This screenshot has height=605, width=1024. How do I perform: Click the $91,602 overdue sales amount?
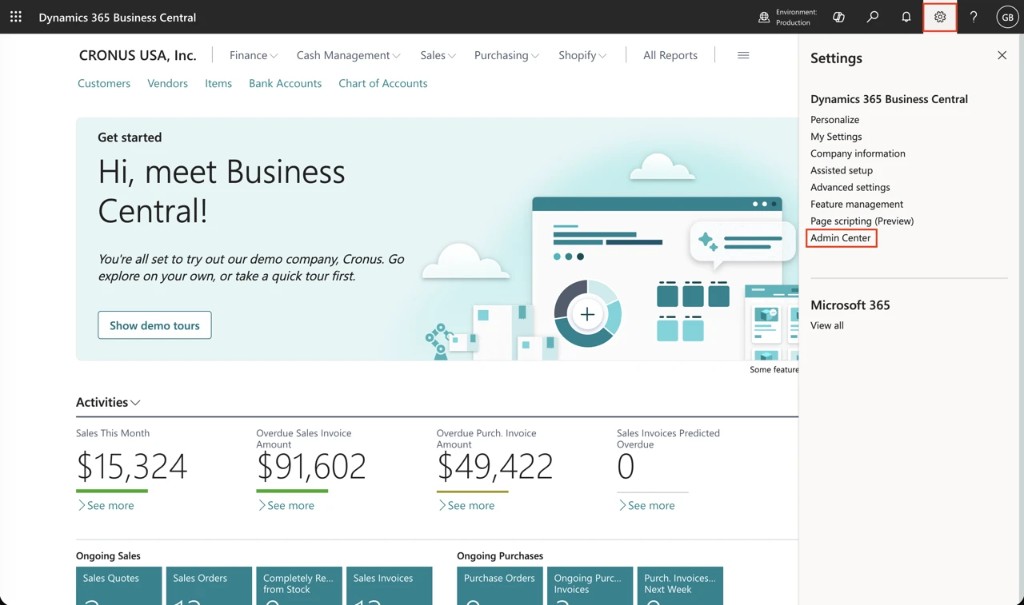[x=312, y=466]
